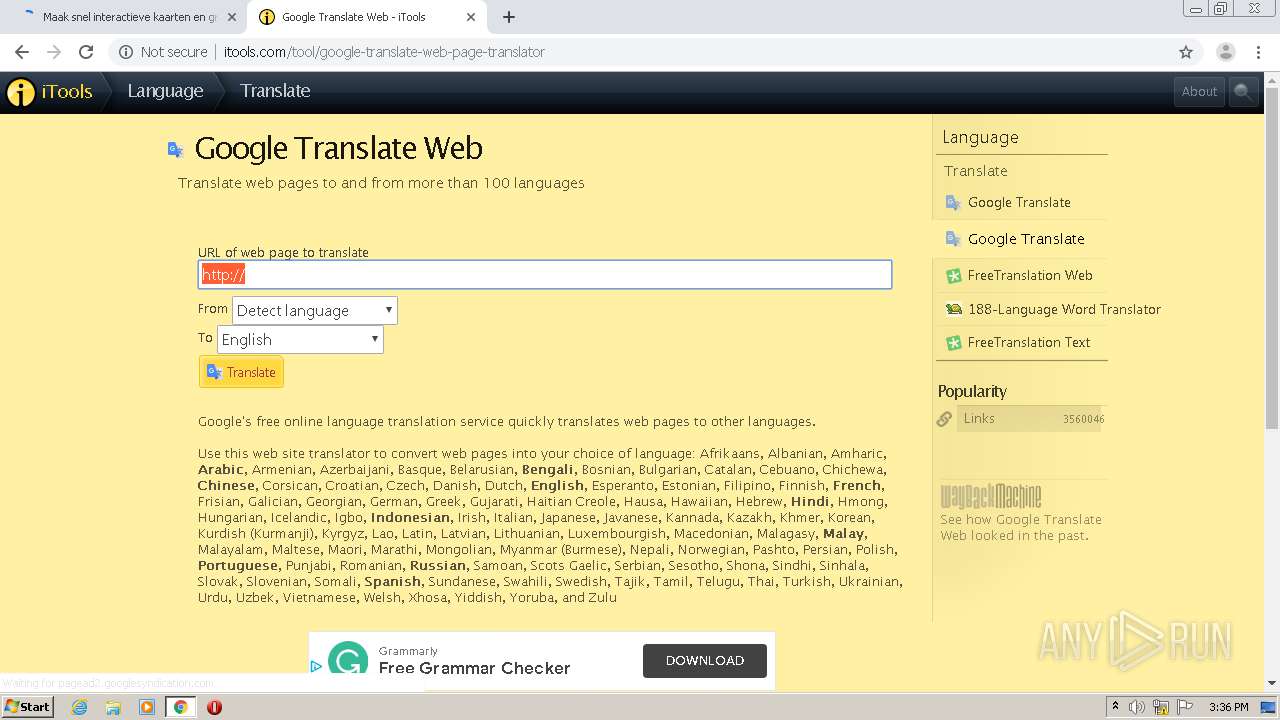Click the URL of web page input field
The width and height of the screenshot is (1280, 720).
point(545,274)
